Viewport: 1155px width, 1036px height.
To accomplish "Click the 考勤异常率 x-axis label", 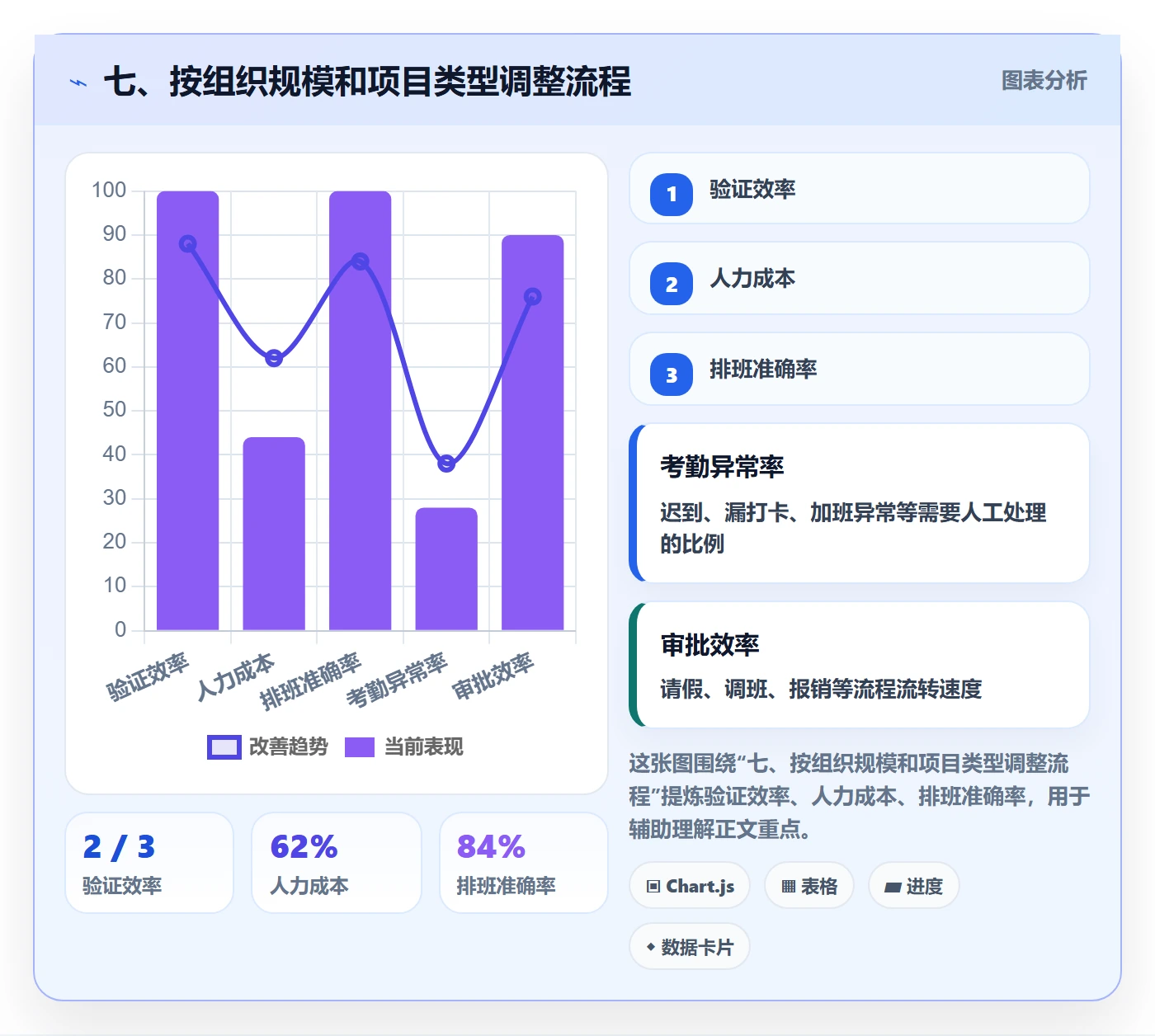I will [x=397, y=680].
